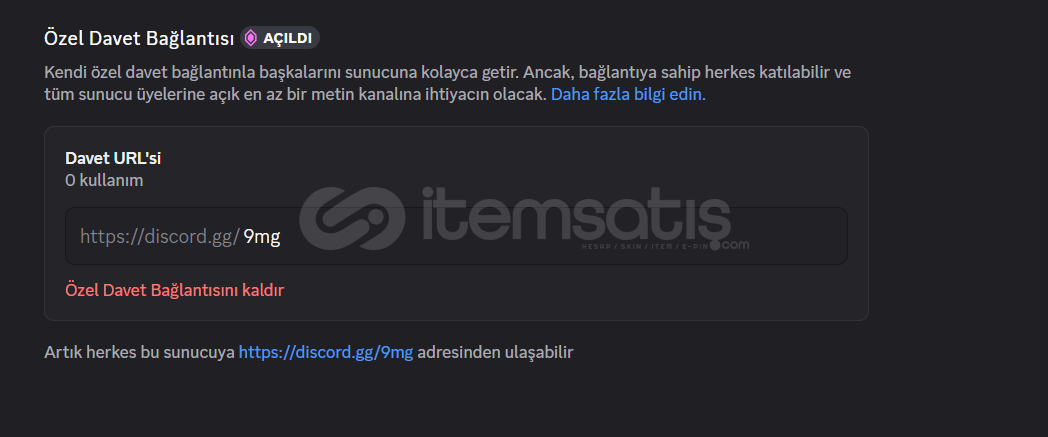Screen dimensions: 1048x437
Task: Click the "Özel Davet Bağlantısı" heading
Action: tap(139, 38)
